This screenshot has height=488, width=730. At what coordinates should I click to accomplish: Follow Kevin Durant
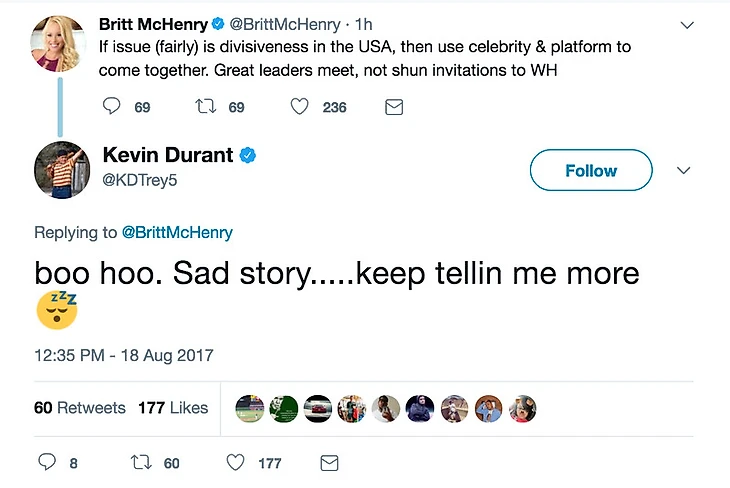point(590,170)
